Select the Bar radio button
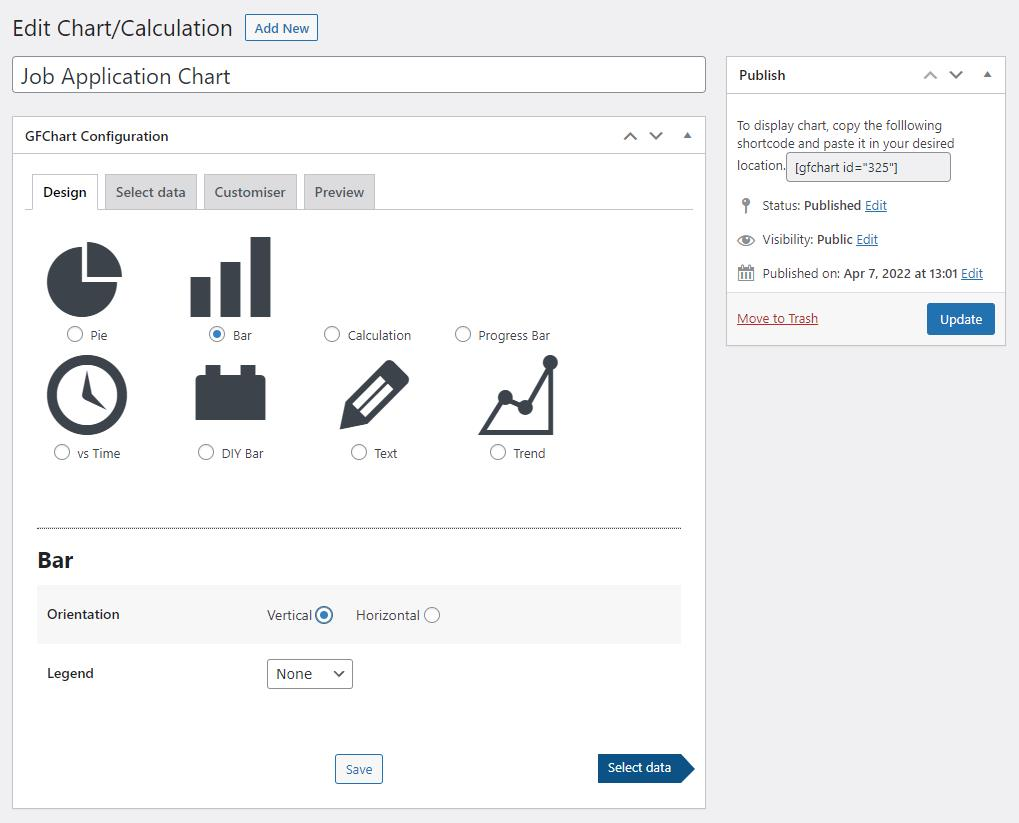 [x=217, y=334]
